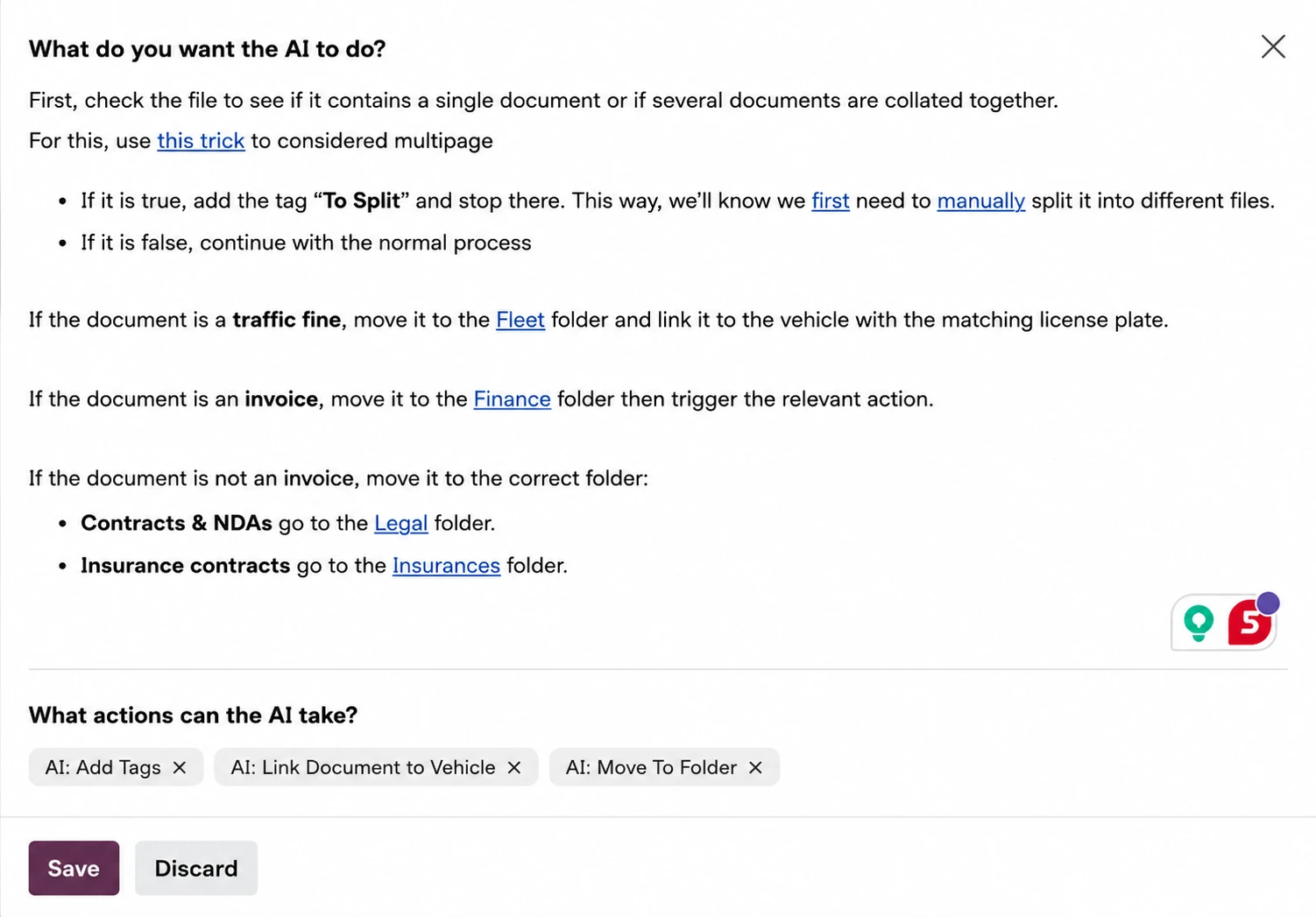Discard the AI prompt changes
1316x917 pixels.
(196, 868)
